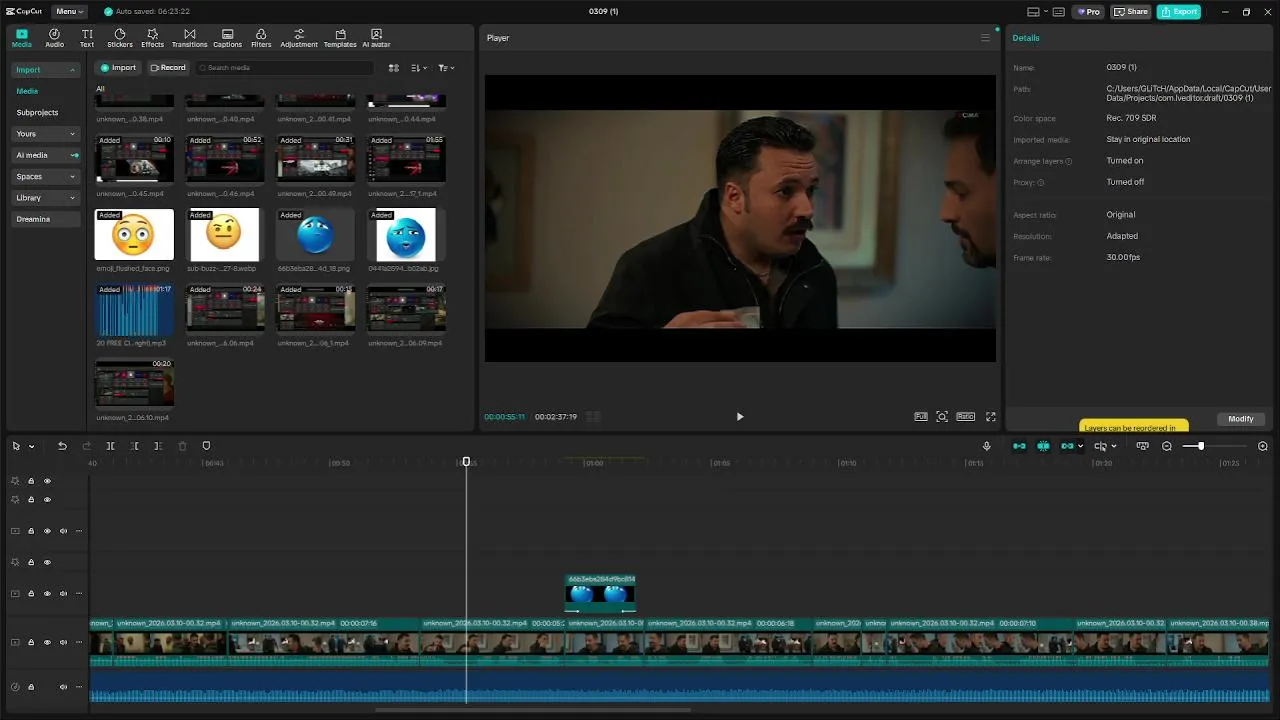Open the select tool mode dropdown arrow
Viewport: 1280px width, 720px height.
pos(32,446)
